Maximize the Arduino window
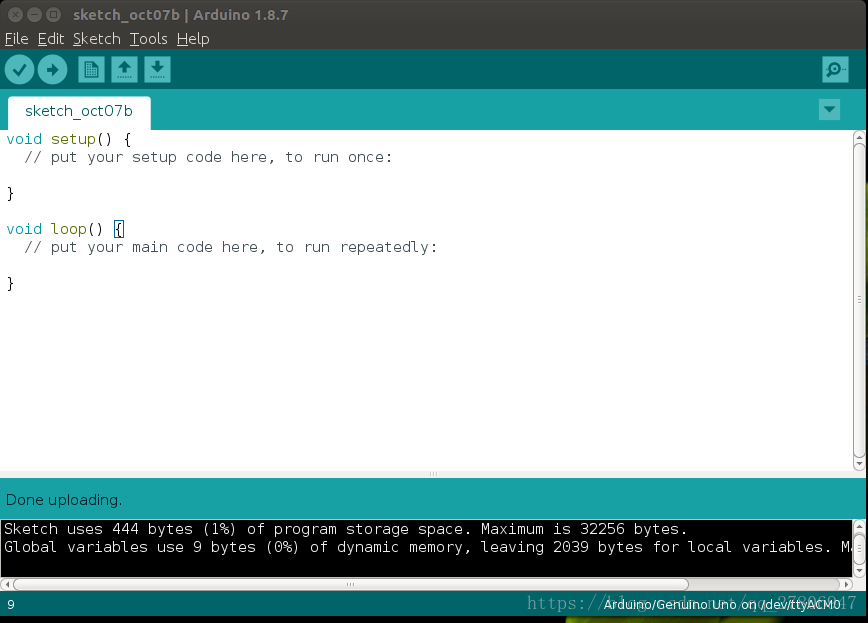 [54, 15]
